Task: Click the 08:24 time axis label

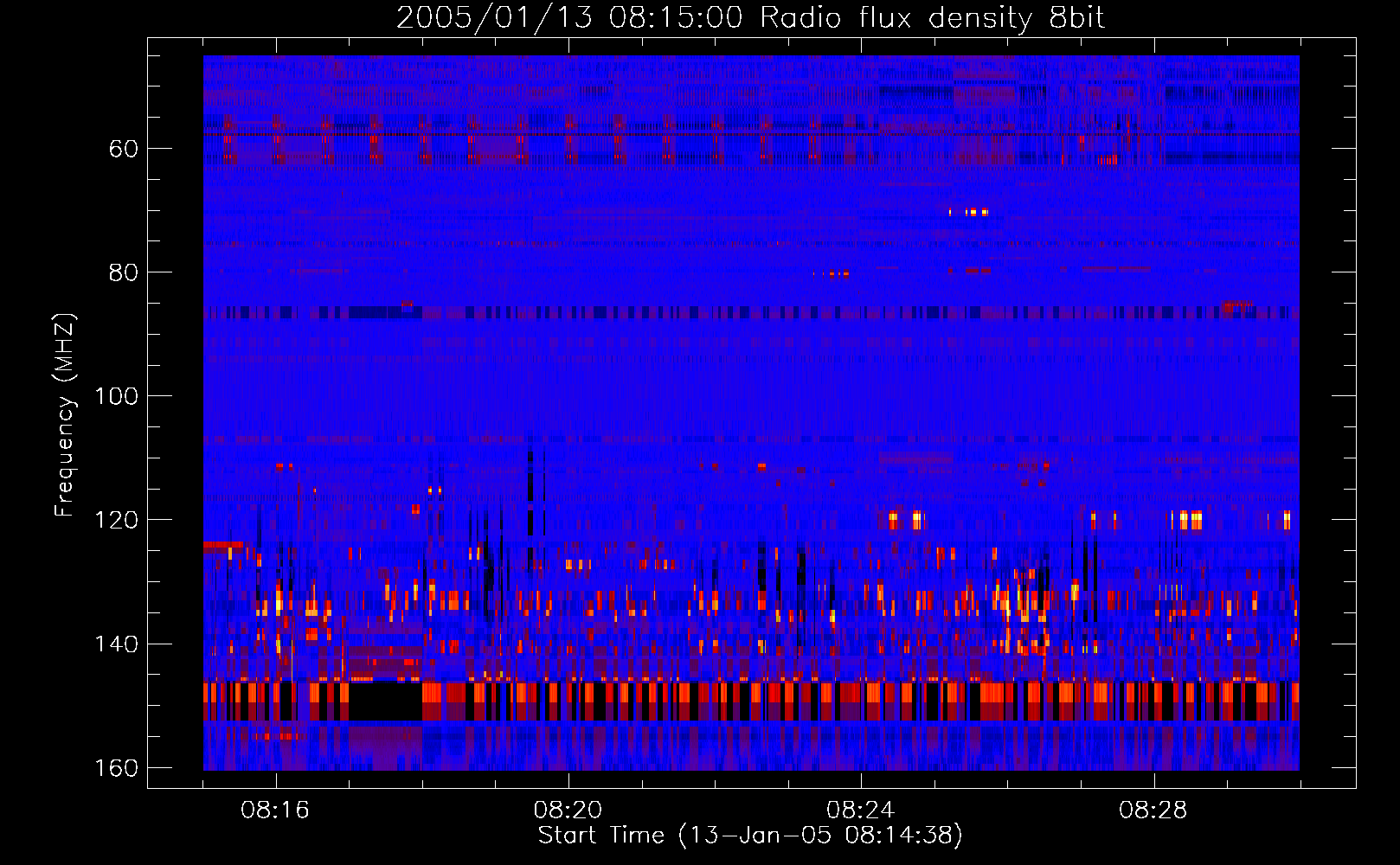Action: pyautogui.click(x=860, y=811)
